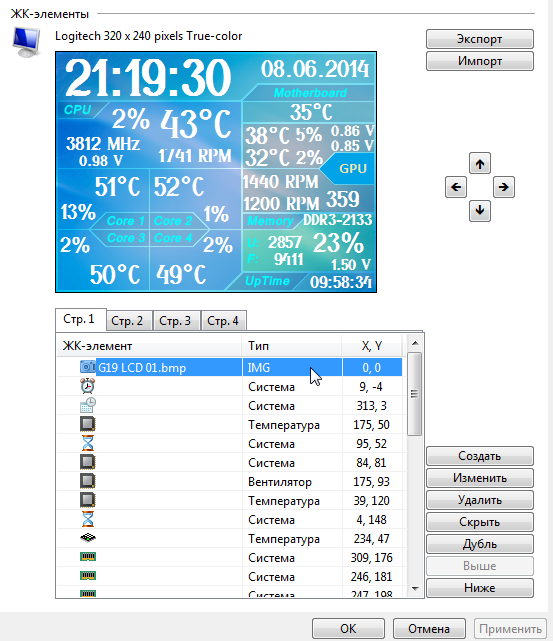Image resolution: width=553 pixels, height=641 pixels.
Task: Click the camera icon of G19 LCD 01.bmp
Action: pos(87,367)
